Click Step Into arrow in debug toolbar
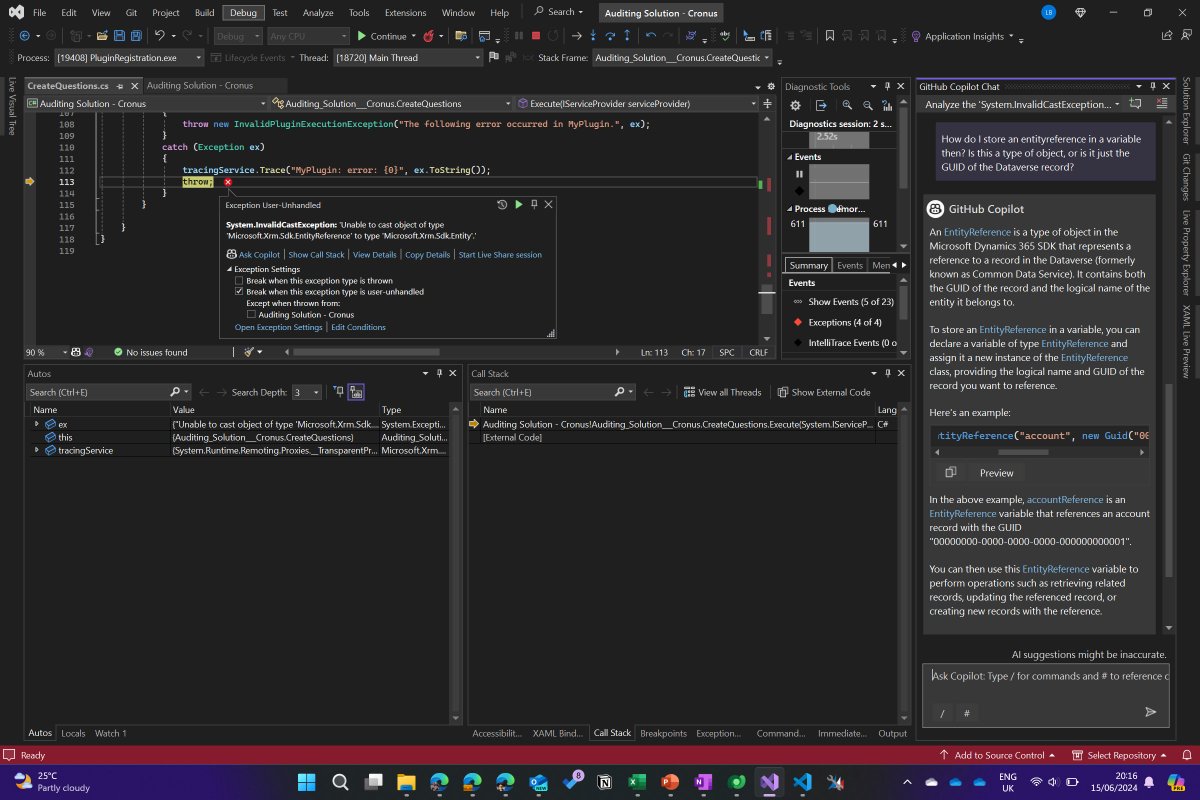This screenshot has height=800, width=1200. click(x=593, y=36)
